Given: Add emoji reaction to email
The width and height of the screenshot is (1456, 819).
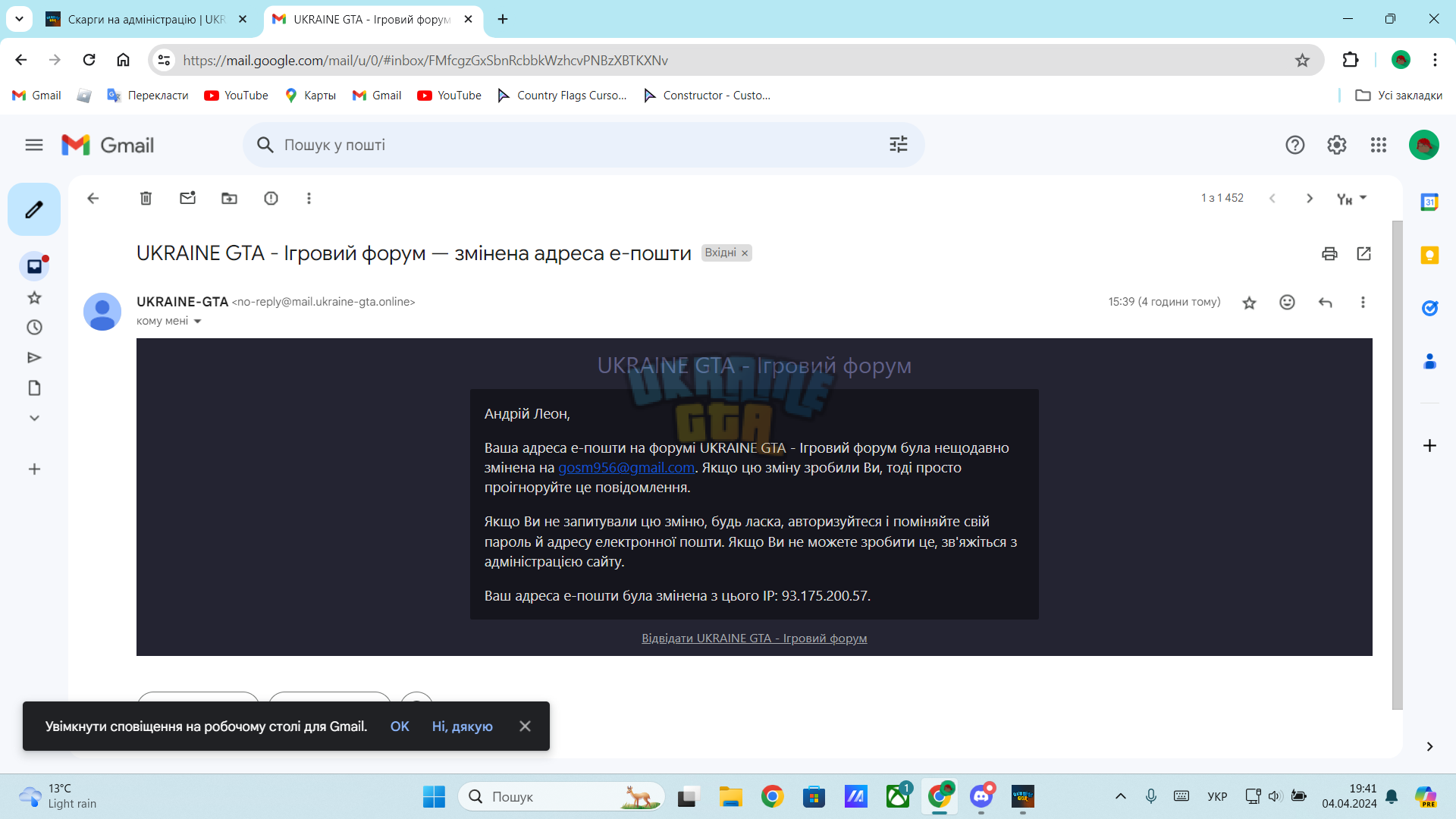Looking at the screenshot, I should [1288, 303].
